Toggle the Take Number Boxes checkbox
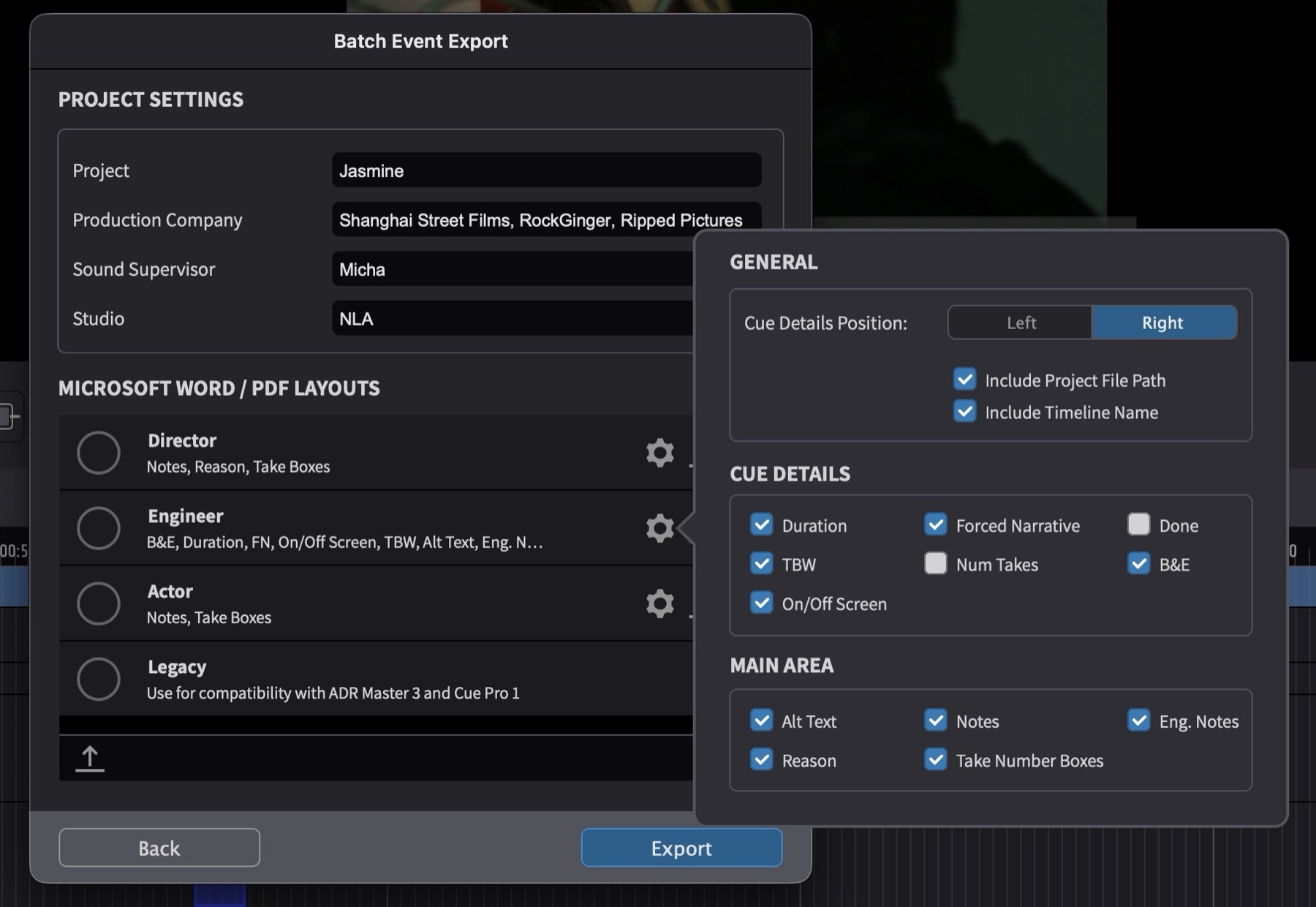Screen dimensions: 1316x907 click(x=936, y=759)
